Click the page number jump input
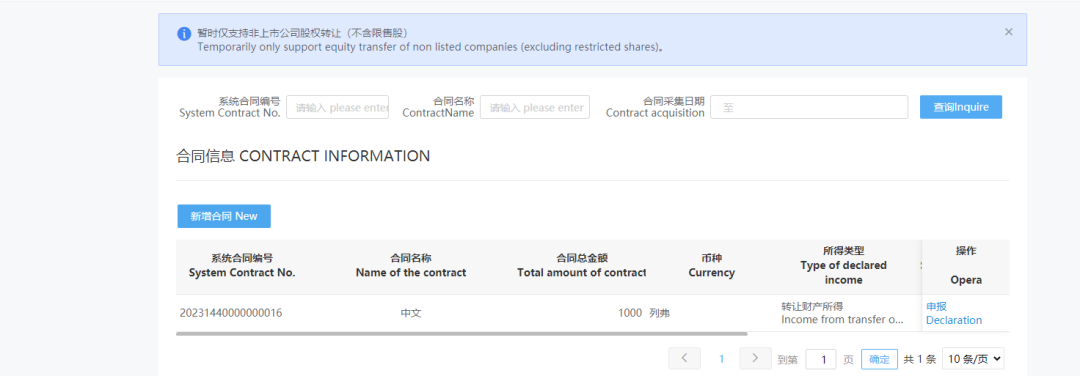1080x376 pixels. (820, 359)
